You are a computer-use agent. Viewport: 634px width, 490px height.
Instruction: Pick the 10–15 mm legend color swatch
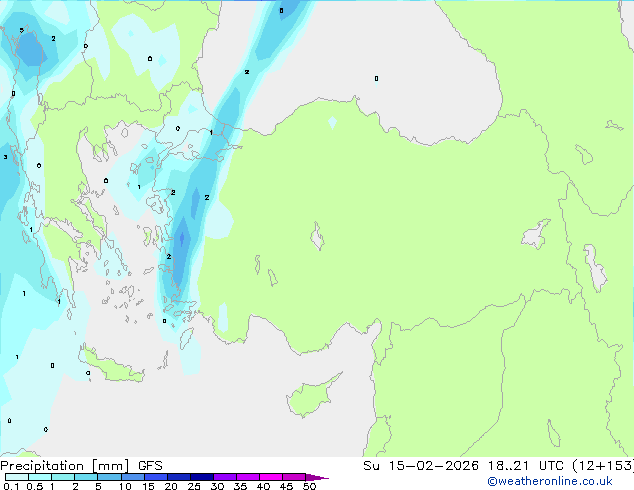coord(133,477)
